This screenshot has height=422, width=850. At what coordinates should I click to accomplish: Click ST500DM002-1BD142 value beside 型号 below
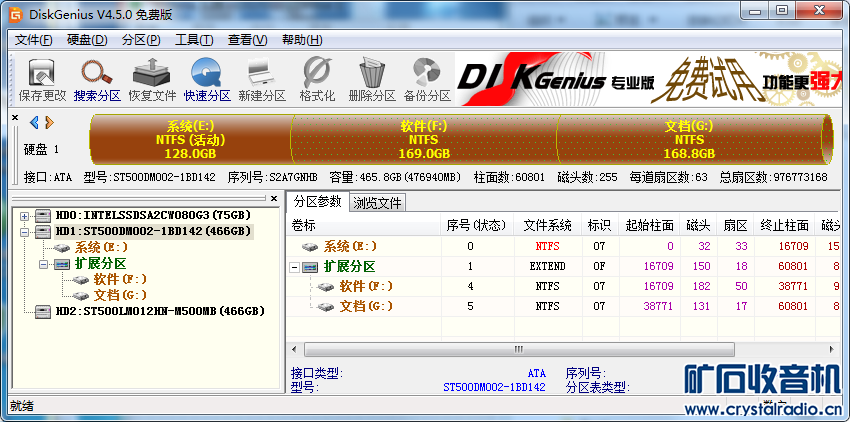tap(494, 387)
